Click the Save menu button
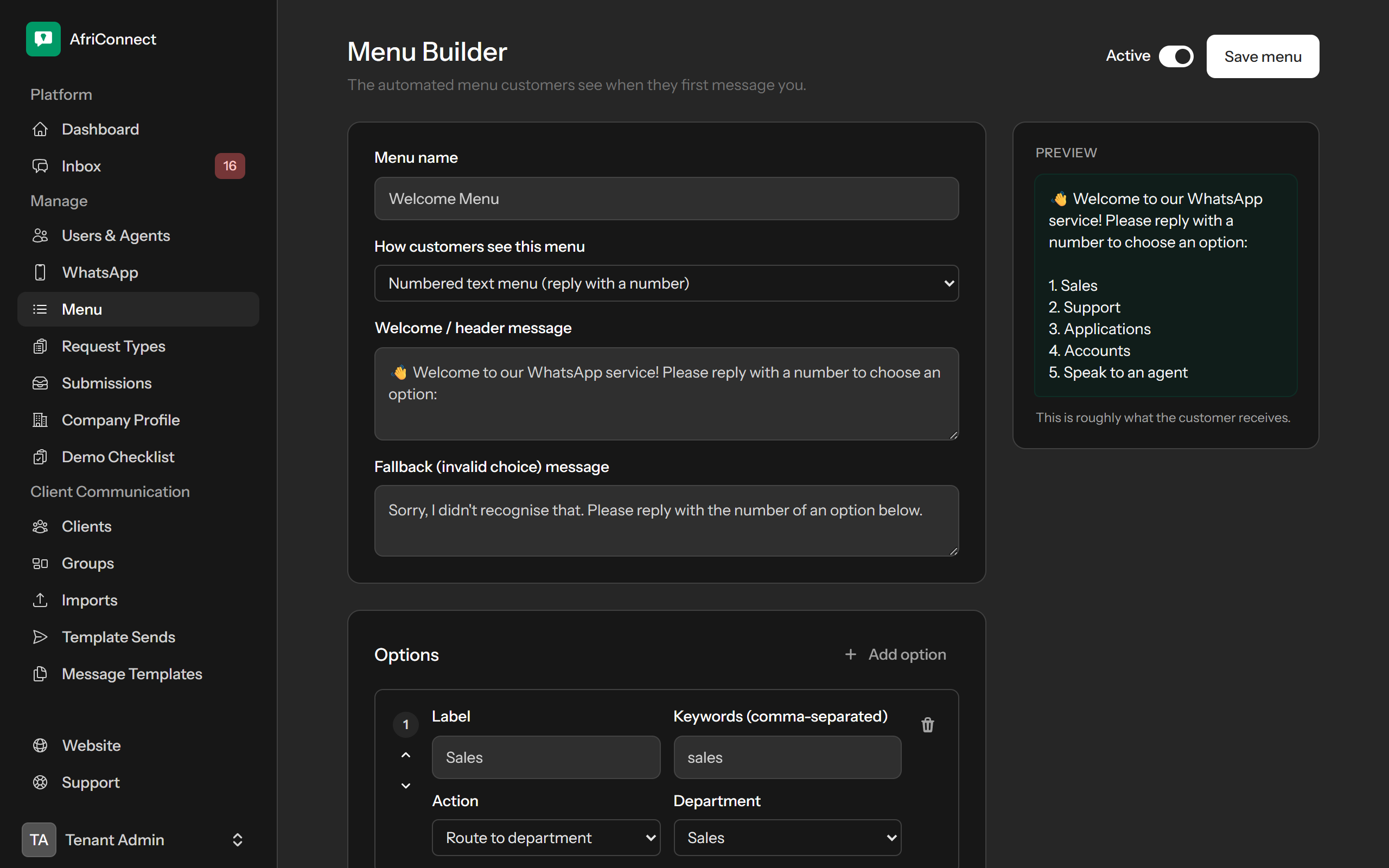1389x868 pixels. (x=1263, y=56)
